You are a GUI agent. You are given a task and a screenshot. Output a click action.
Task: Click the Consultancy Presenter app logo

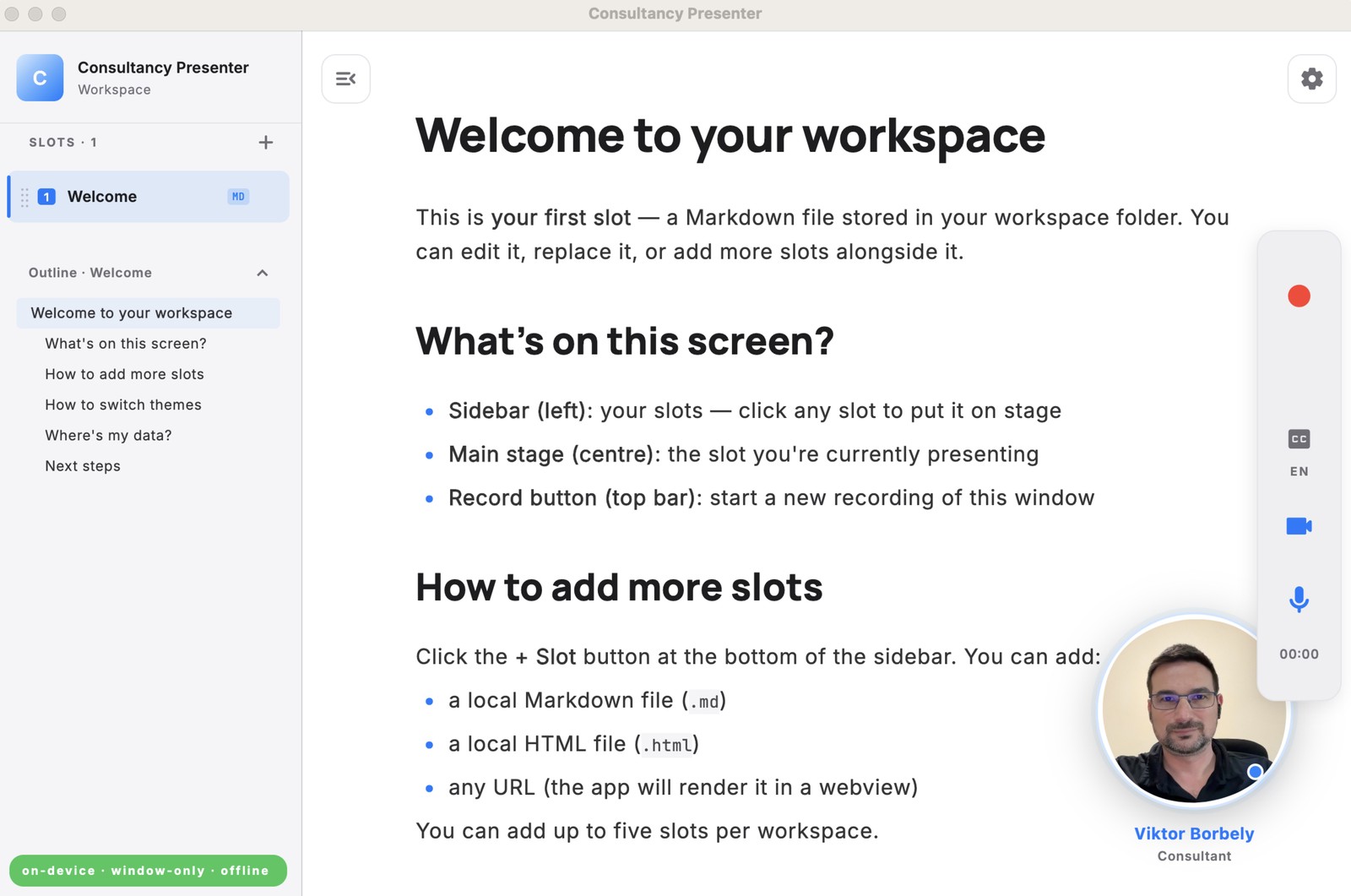tap(40, 78)
